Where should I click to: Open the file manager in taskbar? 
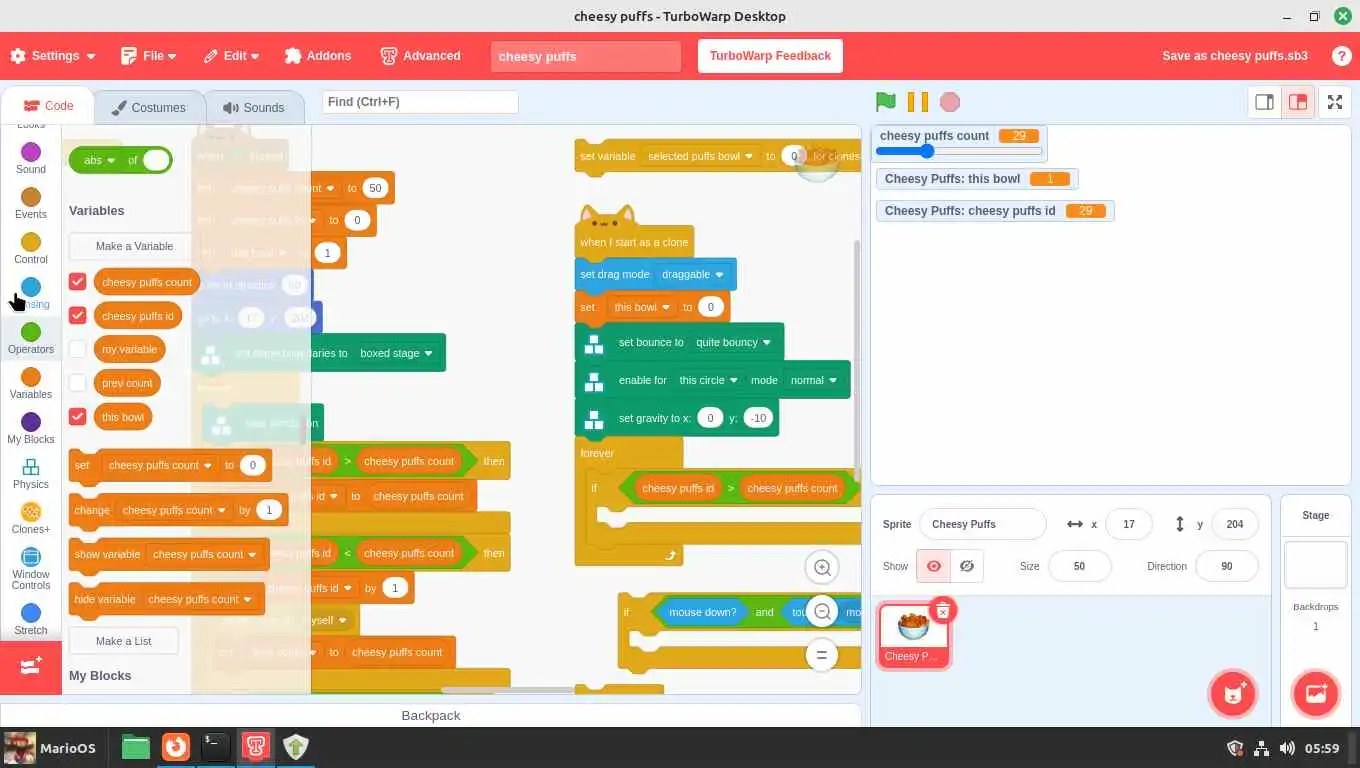136,747
